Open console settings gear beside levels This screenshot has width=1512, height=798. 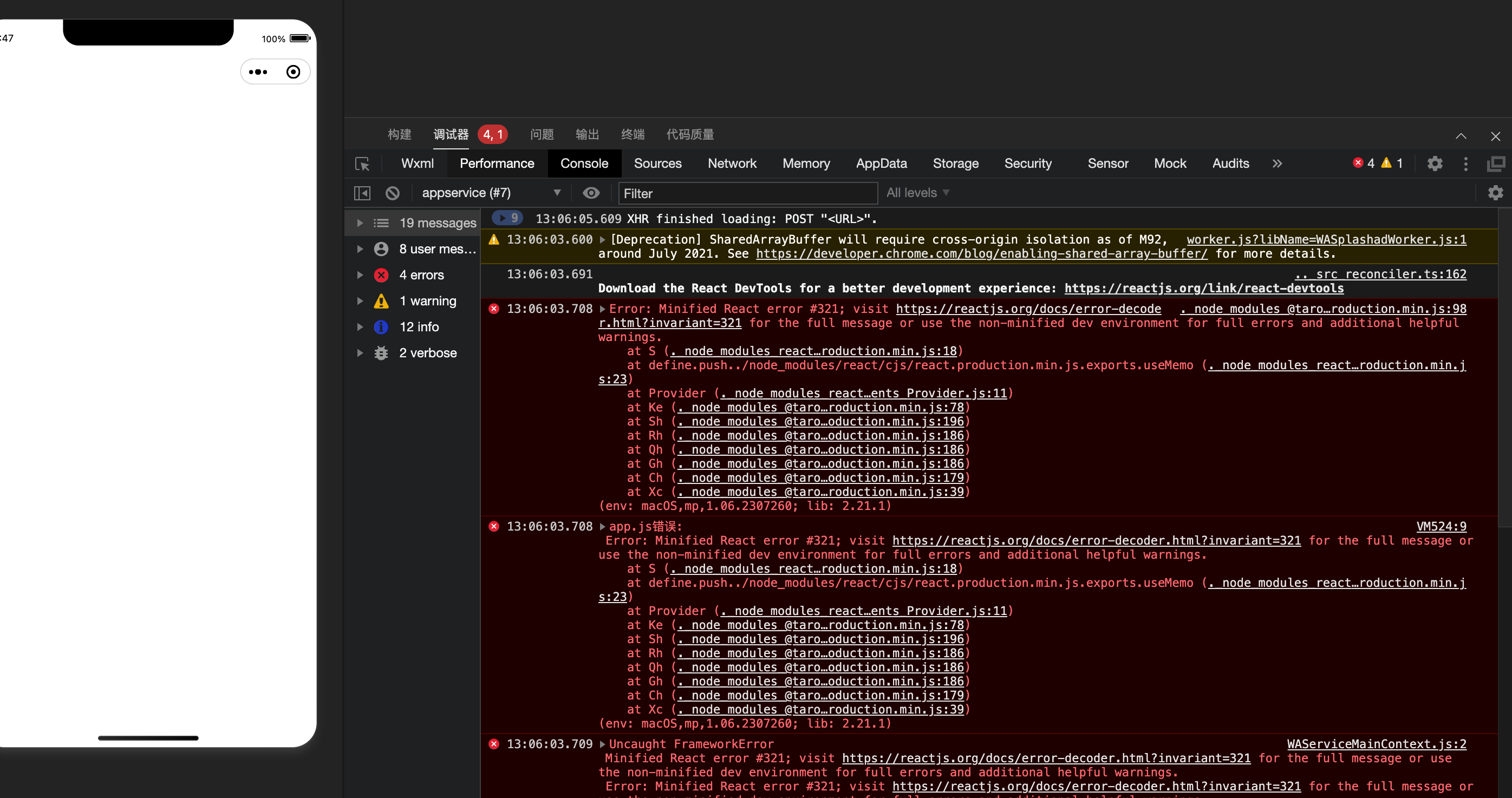tap(1495, 193)
